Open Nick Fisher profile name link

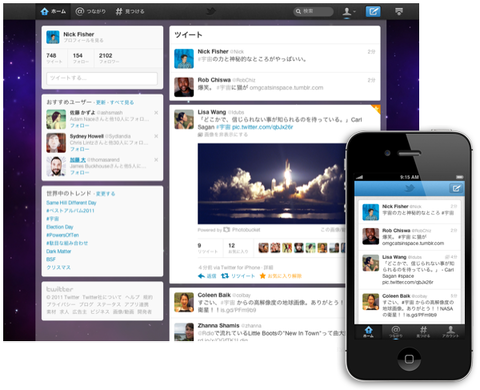79,34
